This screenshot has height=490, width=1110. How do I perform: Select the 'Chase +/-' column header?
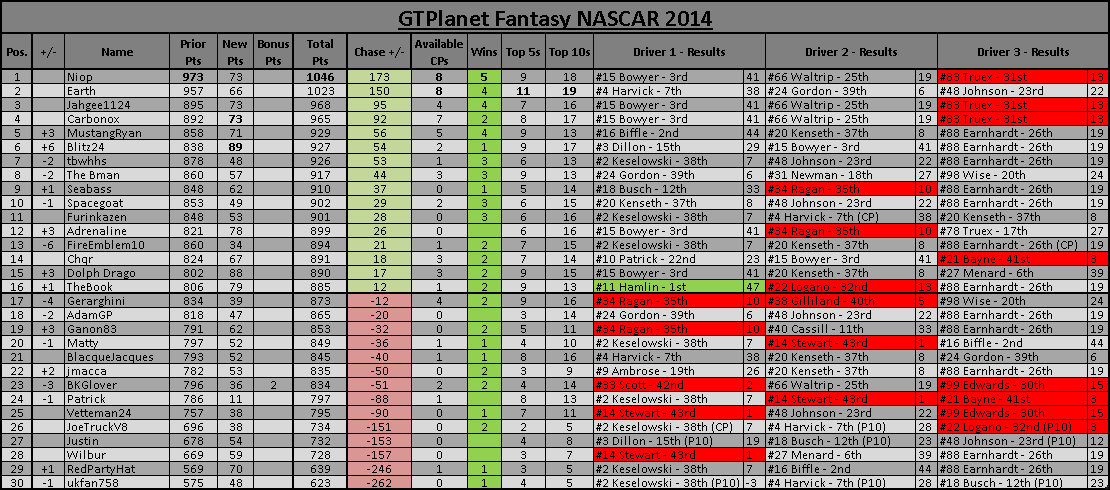380,52
